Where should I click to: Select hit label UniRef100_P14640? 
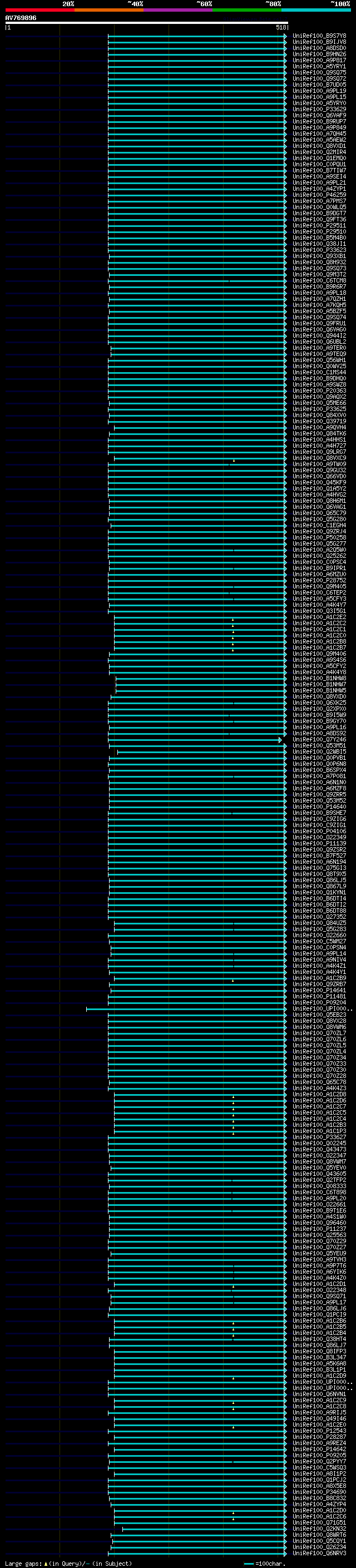pyautogui.click(x=319, y=807)
